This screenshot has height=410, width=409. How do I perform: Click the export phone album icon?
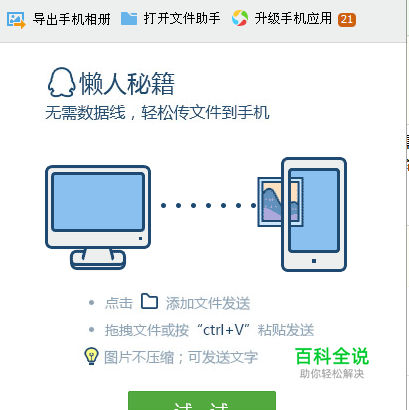coord(16,20)
